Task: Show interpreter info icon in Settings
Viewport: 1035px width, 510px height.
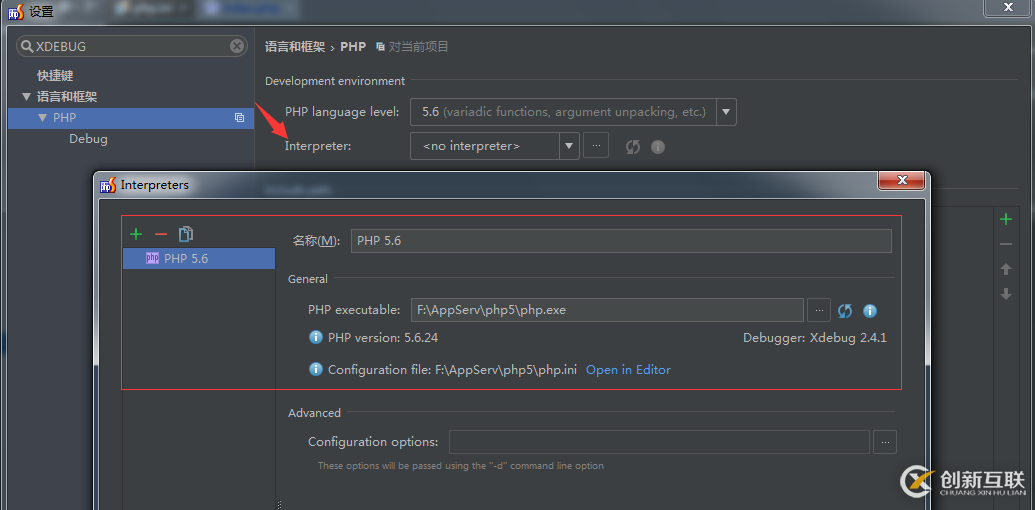Action: (x=657, y=146)
